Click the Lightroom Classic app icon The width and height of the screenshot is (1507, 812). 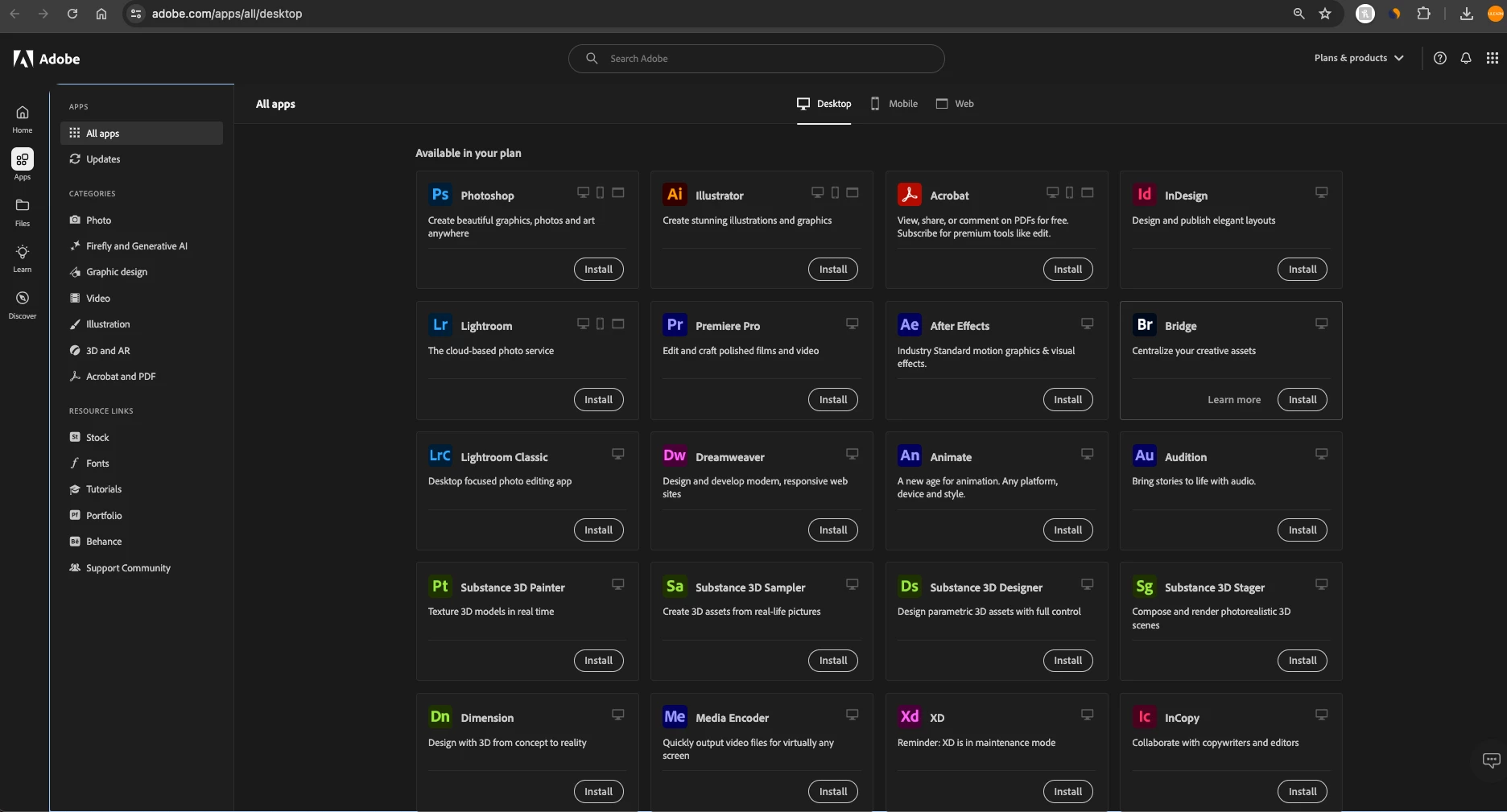440,455
